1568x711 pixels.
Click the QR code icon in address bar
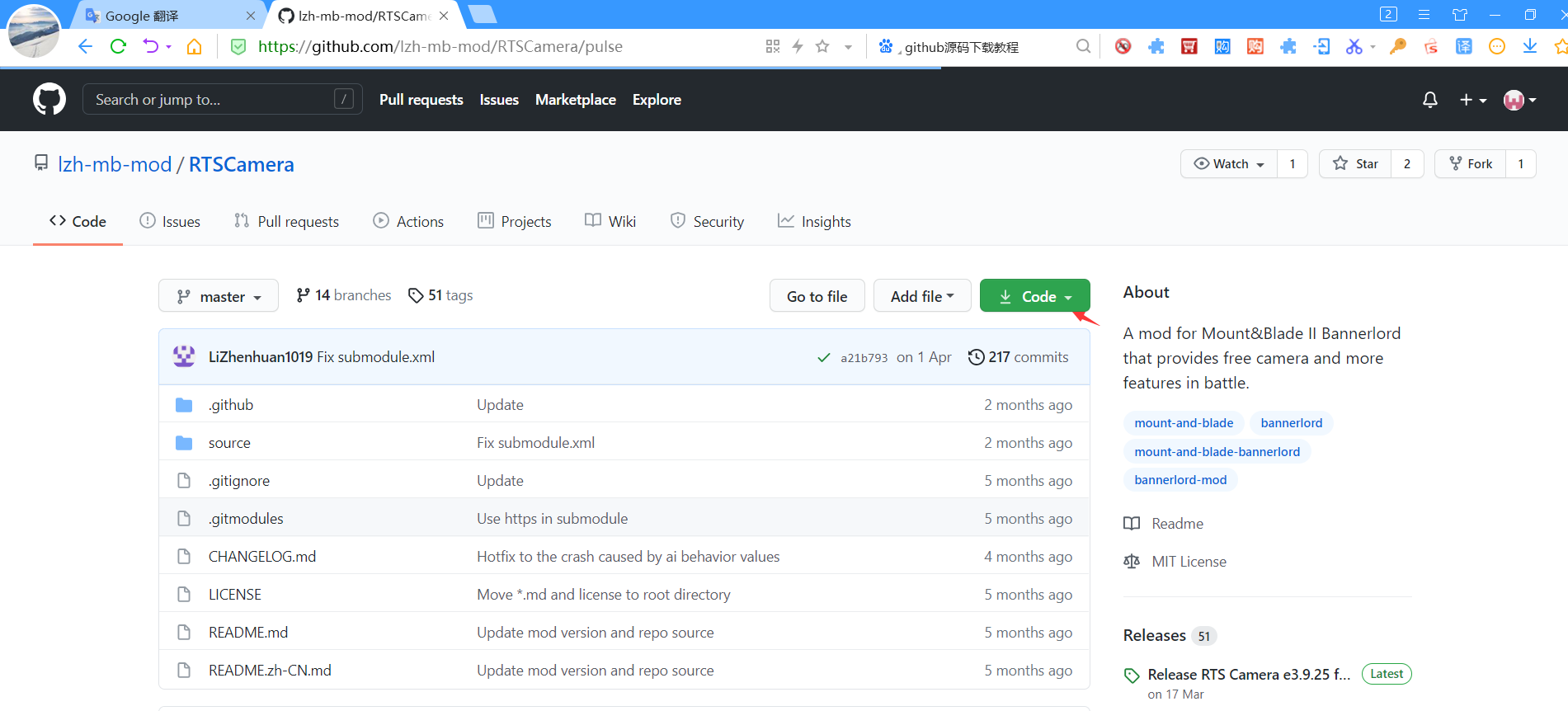tap(773, 46)
